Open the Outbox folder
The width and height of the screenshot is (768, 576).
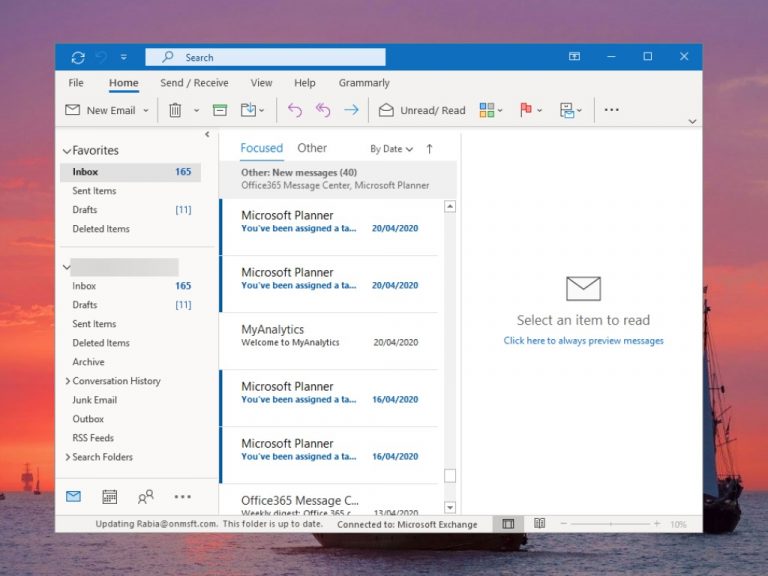pyautogui.click(x=88, y=419)
